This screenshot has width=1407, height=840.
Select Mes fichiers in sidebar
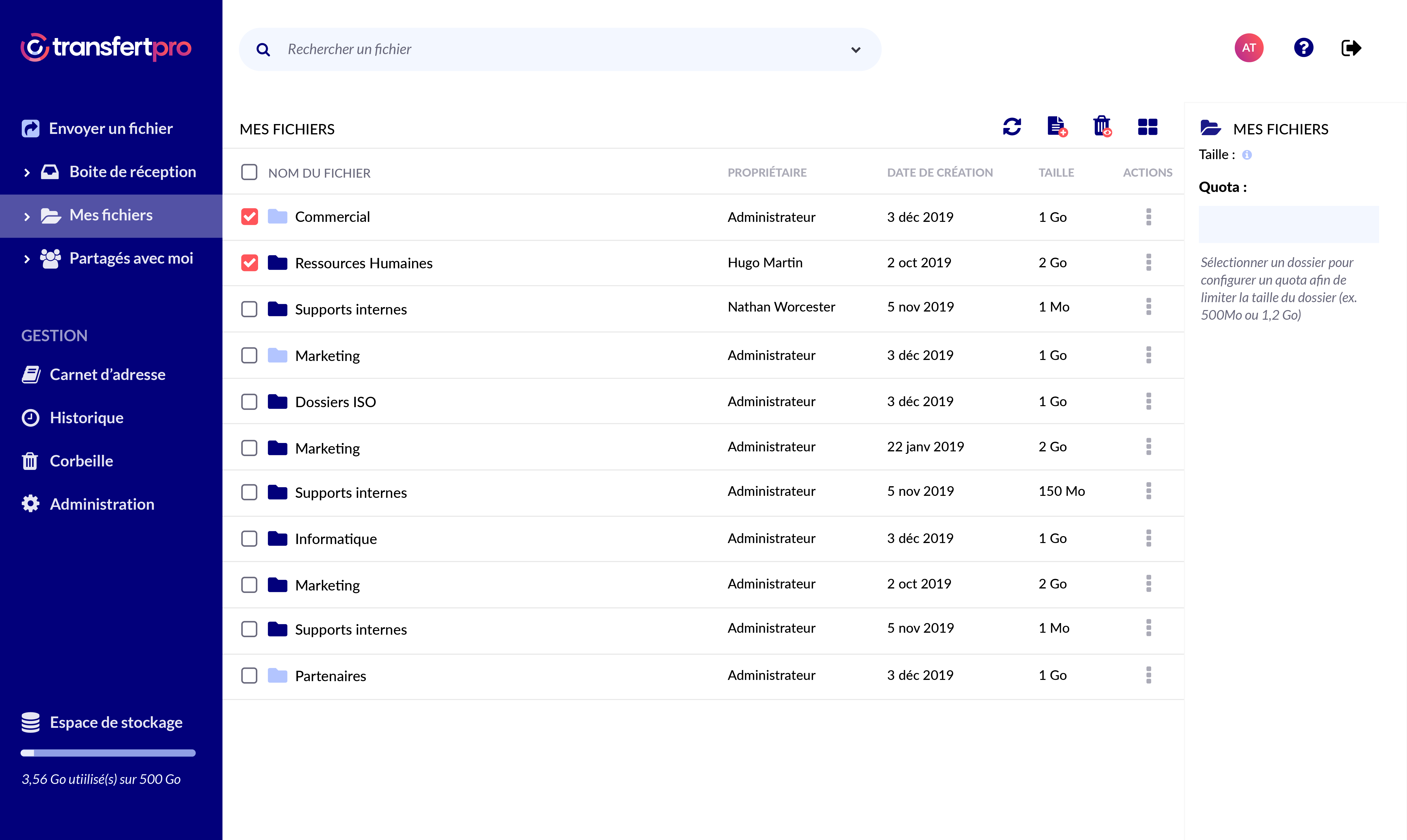pos(111,216)
